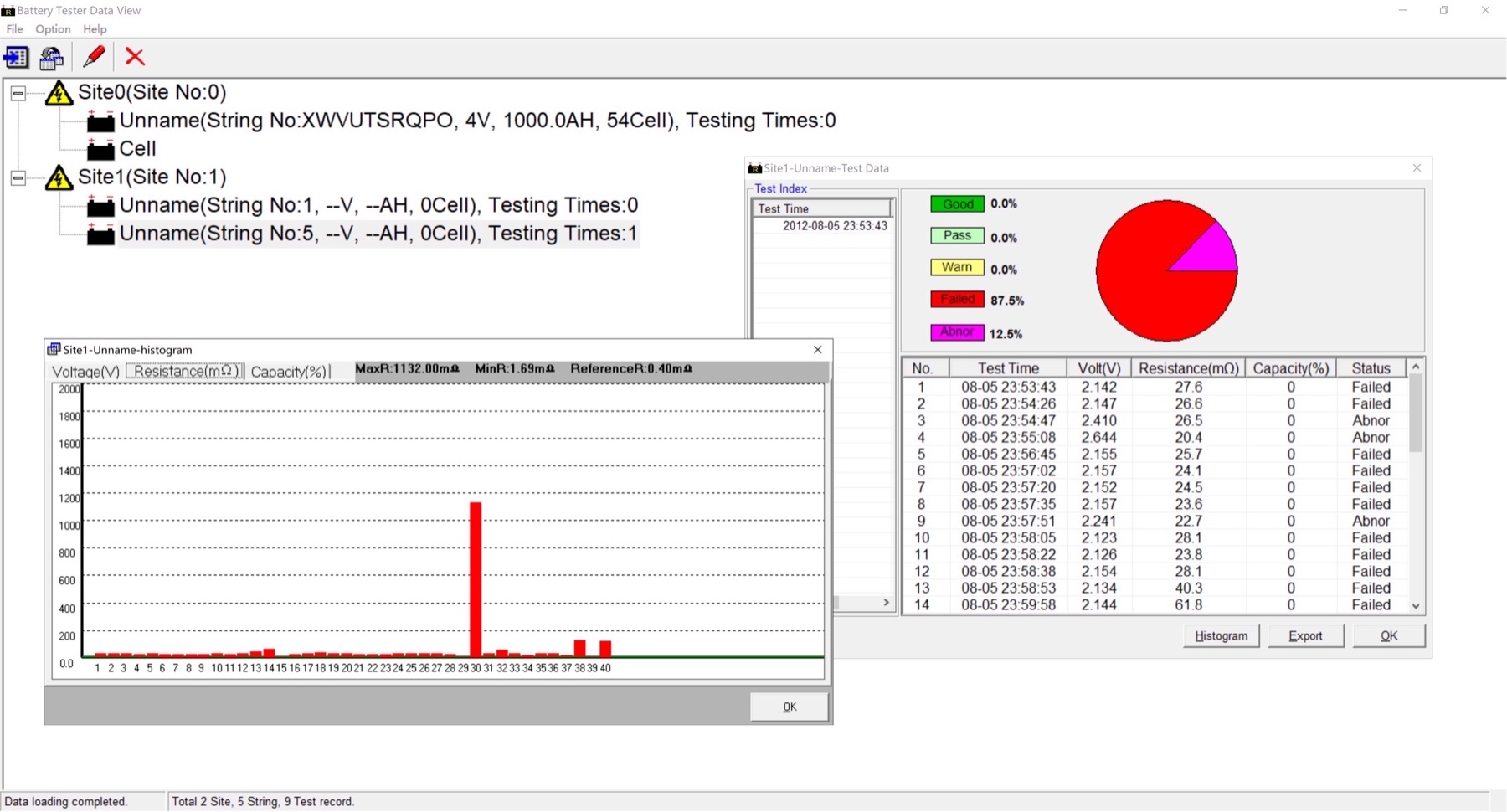Open the File menu
The width and height of the screenshot is (1507, 812).
click(13, 28)
